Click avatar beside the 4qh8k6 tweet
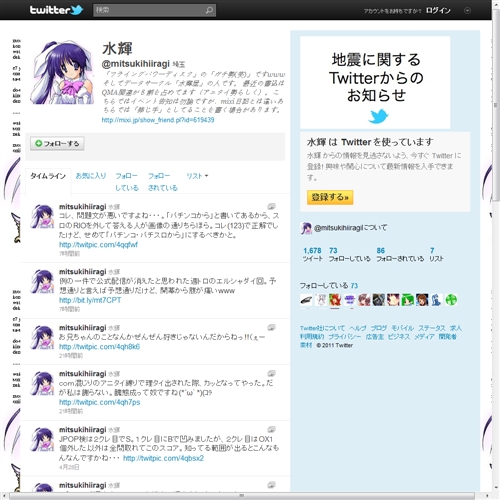 pyautogui.click(x=42, y=337)
